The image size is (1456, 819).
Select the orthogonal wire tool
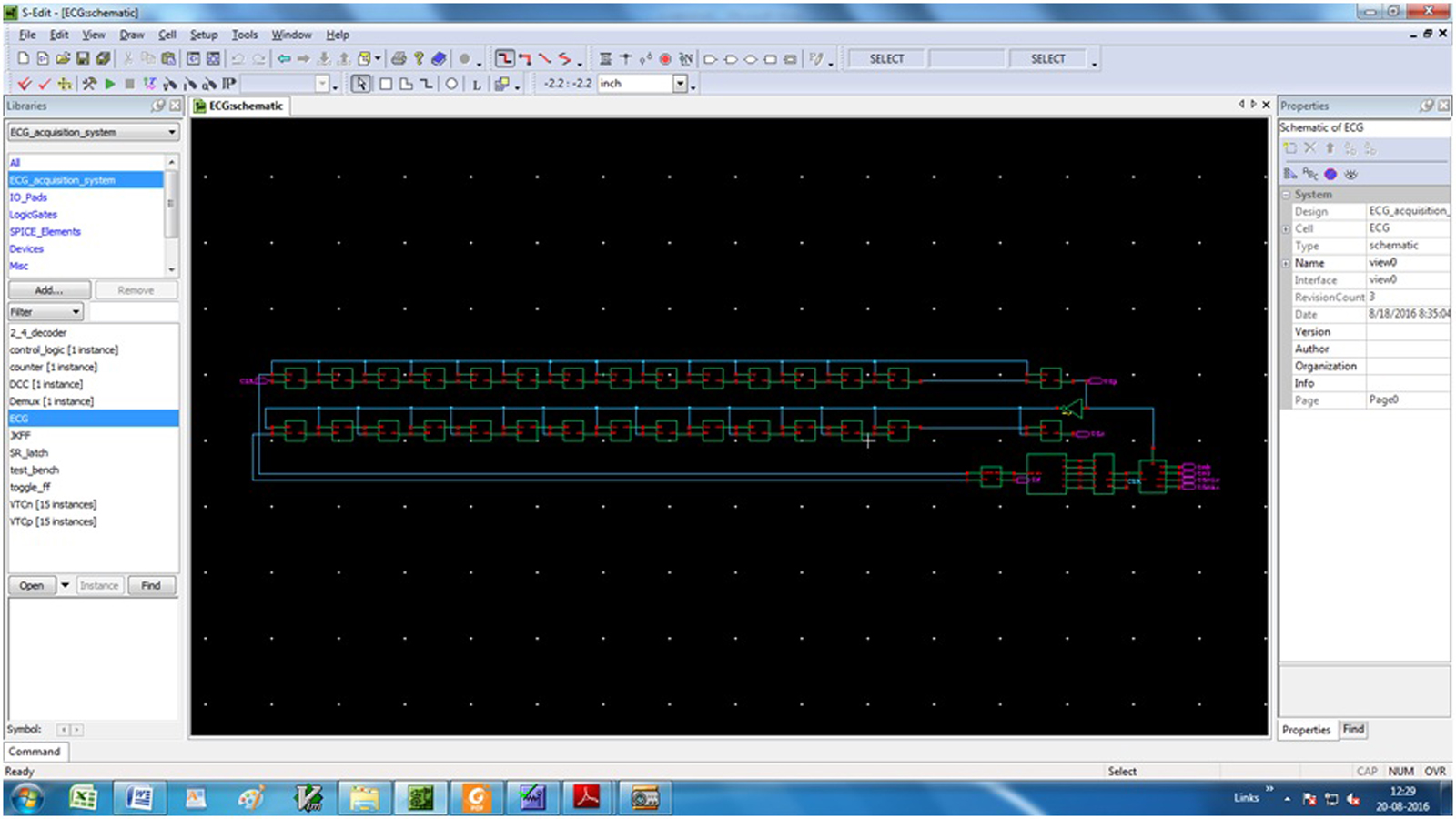click(x=505, y=58)
